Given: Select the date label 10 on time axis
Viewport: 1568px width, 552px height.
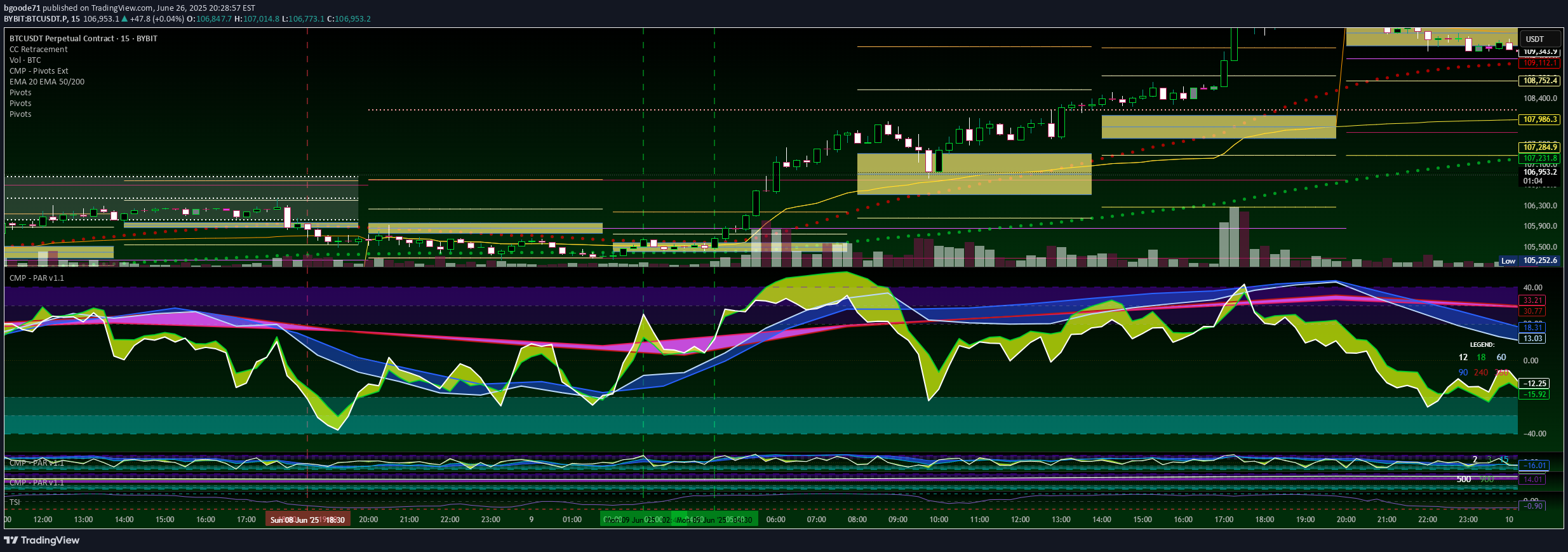Looking at the screenshot, I should pos(1509,520).
